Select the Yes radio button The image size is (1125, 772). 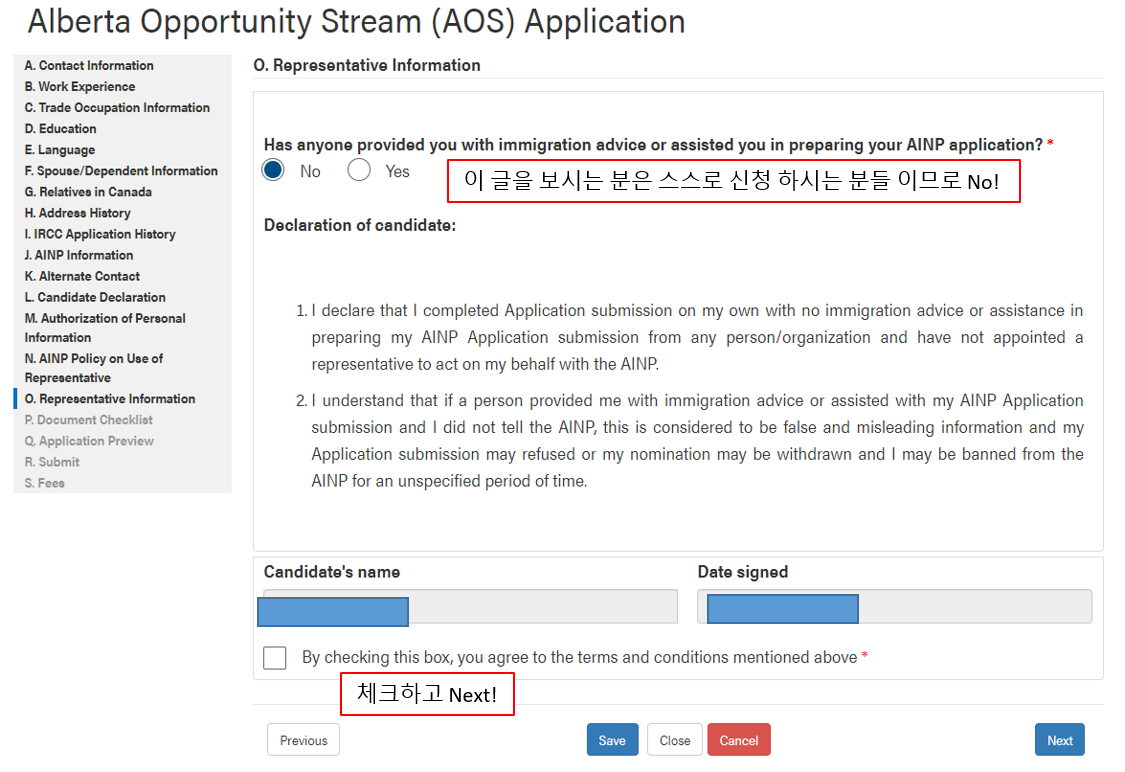point(359,171)
